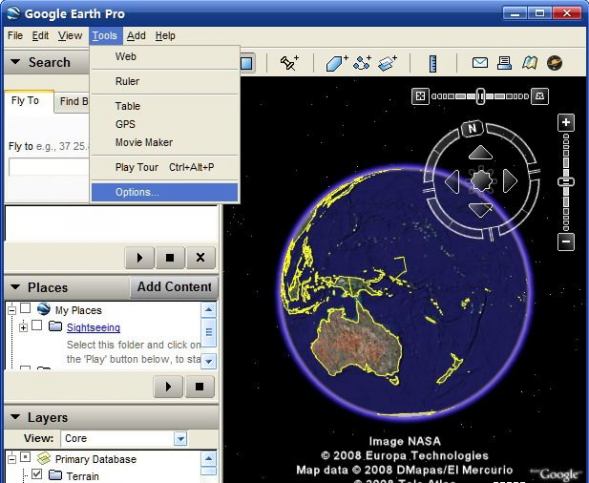Select Web from the Tools menu
This screenshot has height=483, width=589.
(x=165, y=57)
